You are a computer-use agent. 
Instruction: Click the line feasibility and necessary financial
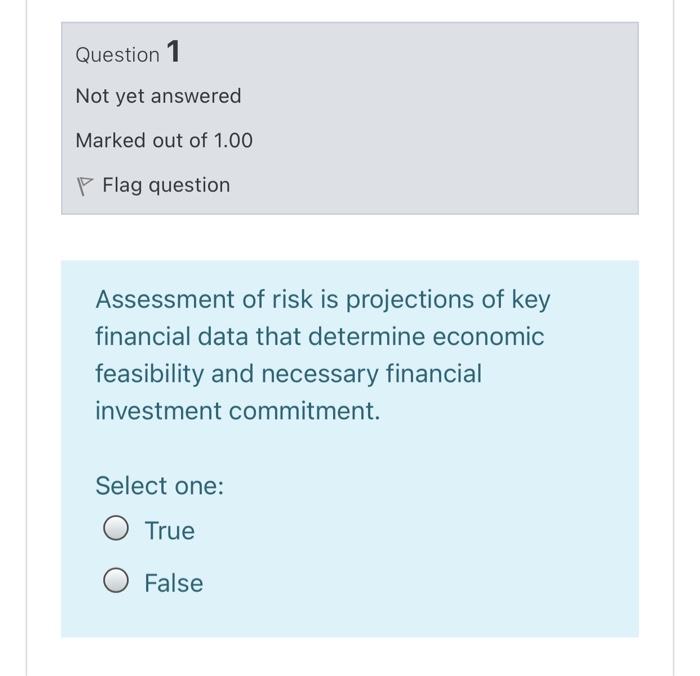pyautogui.click(x=288, y=374)
